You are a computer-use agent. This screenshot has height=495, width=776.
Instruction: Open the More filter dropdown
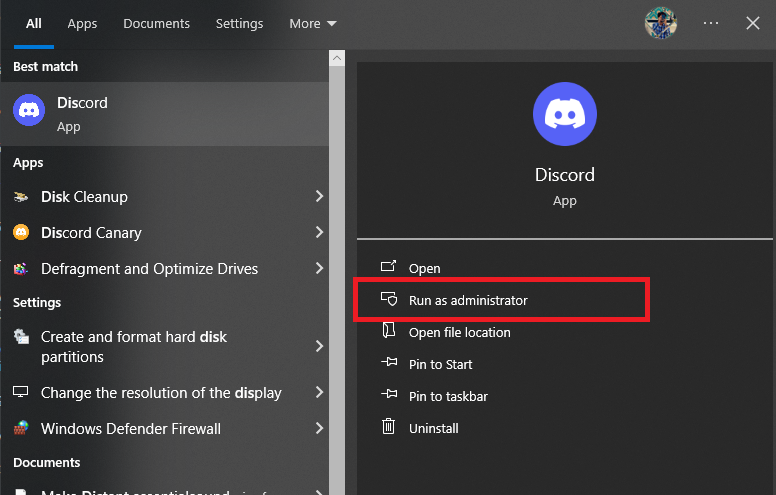click(x=312, y=23)
